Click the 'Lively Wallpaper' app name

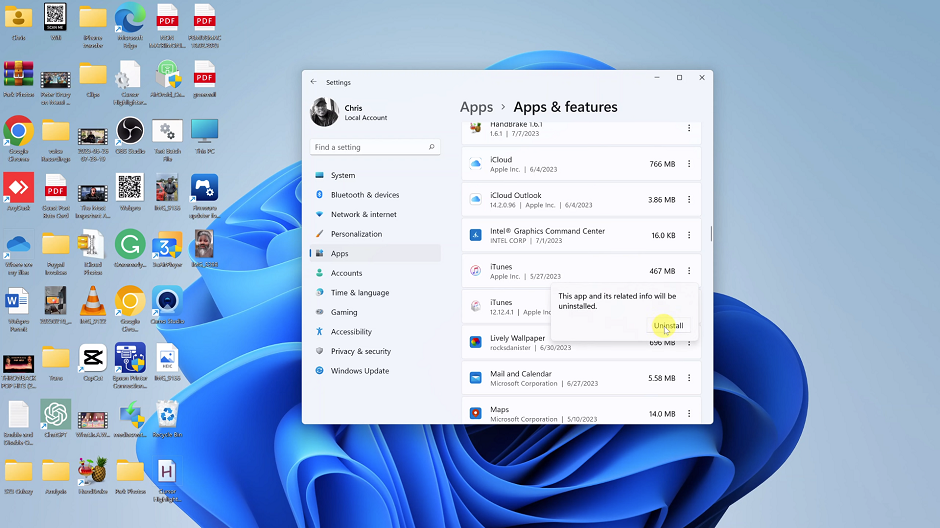pyautogui.click(x=517, y=338)
